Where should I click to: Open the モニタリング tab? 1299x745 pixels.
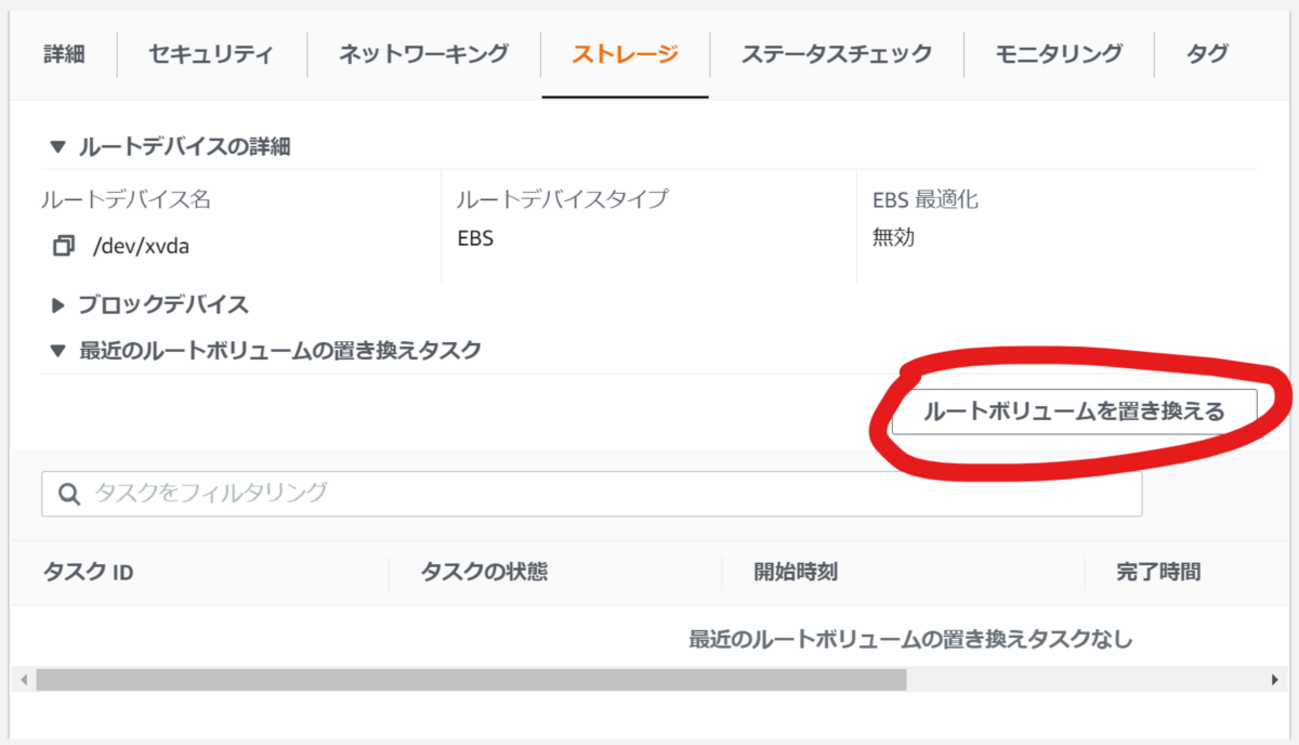(1058, 54)
